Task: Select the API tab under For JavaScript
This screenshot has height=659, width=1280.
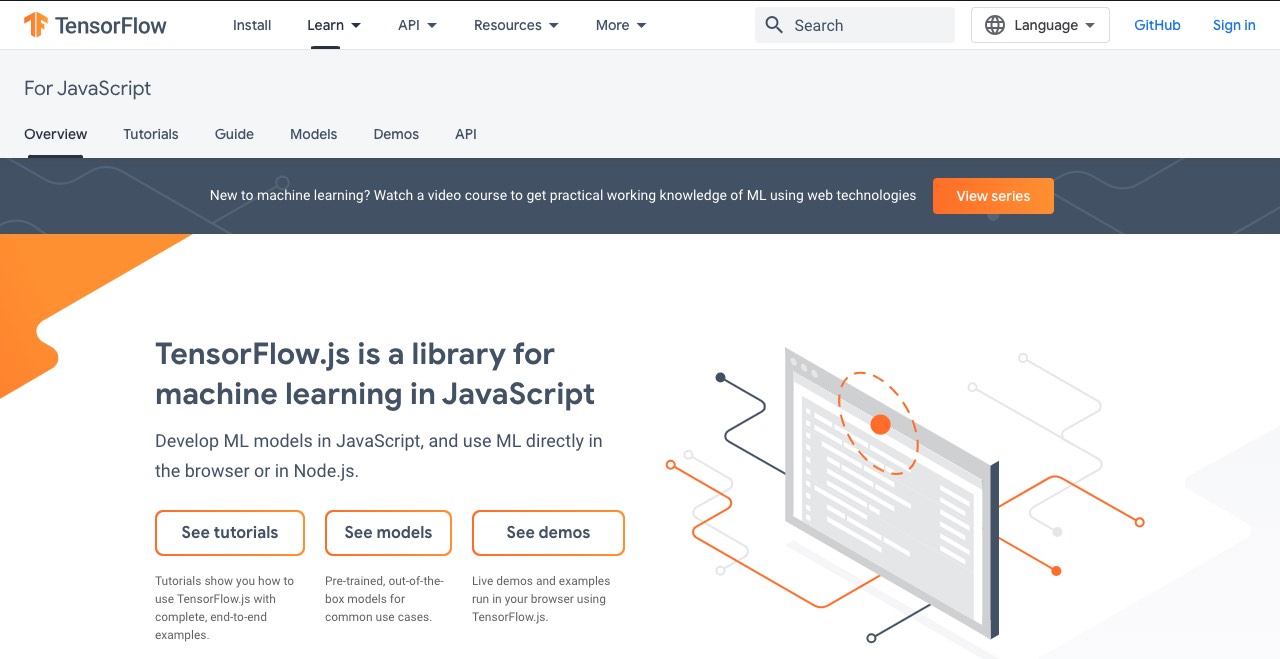Action: pos(466,134)
